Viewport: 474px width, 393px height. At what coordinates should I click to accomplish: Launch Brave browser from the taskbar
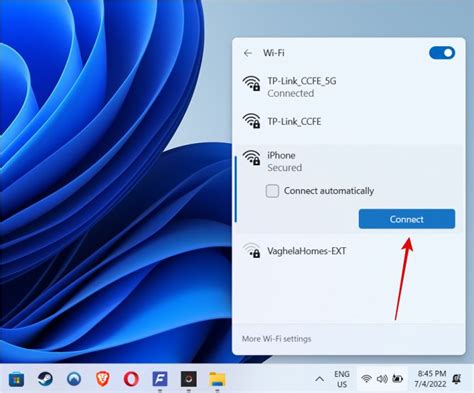[x=102, y=379]
